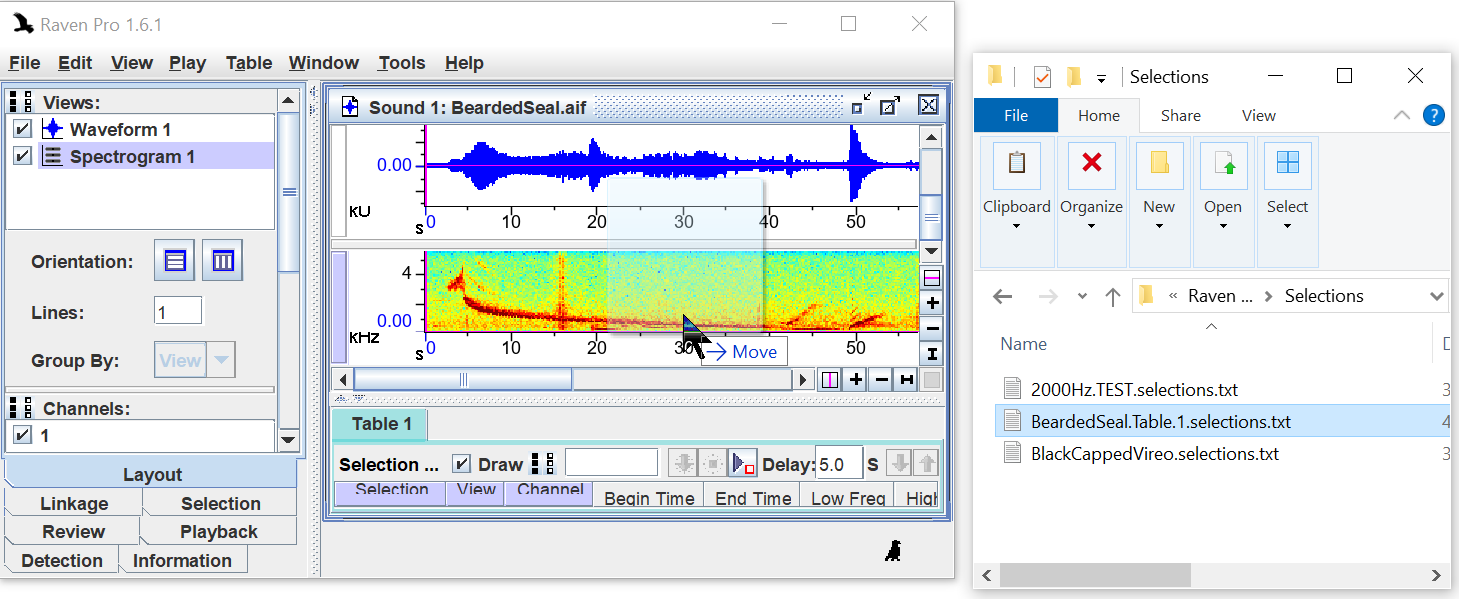The width and height of the screenshot is (1459, 599).
Task: Open the Play menu in Raven Pro
Action: (187, 63)
